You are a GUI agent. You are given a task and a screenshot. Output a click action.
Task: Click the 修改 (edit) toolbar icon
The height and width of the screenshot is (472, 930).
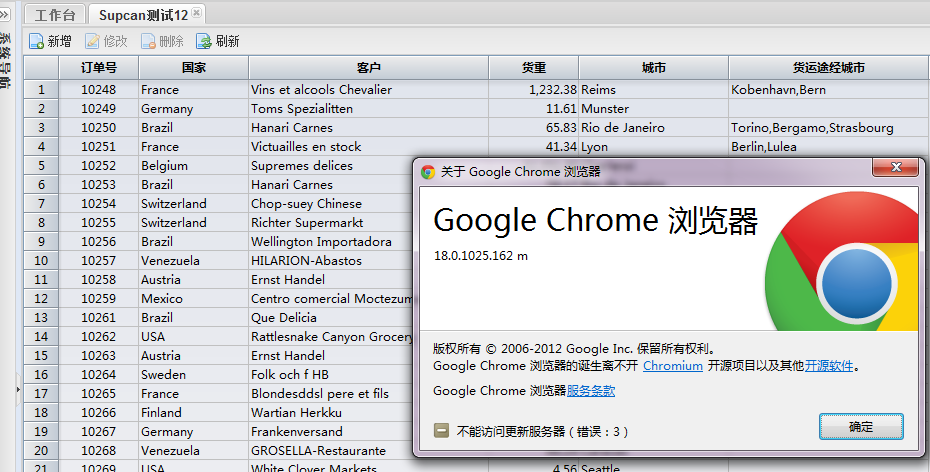pos(93,41)
